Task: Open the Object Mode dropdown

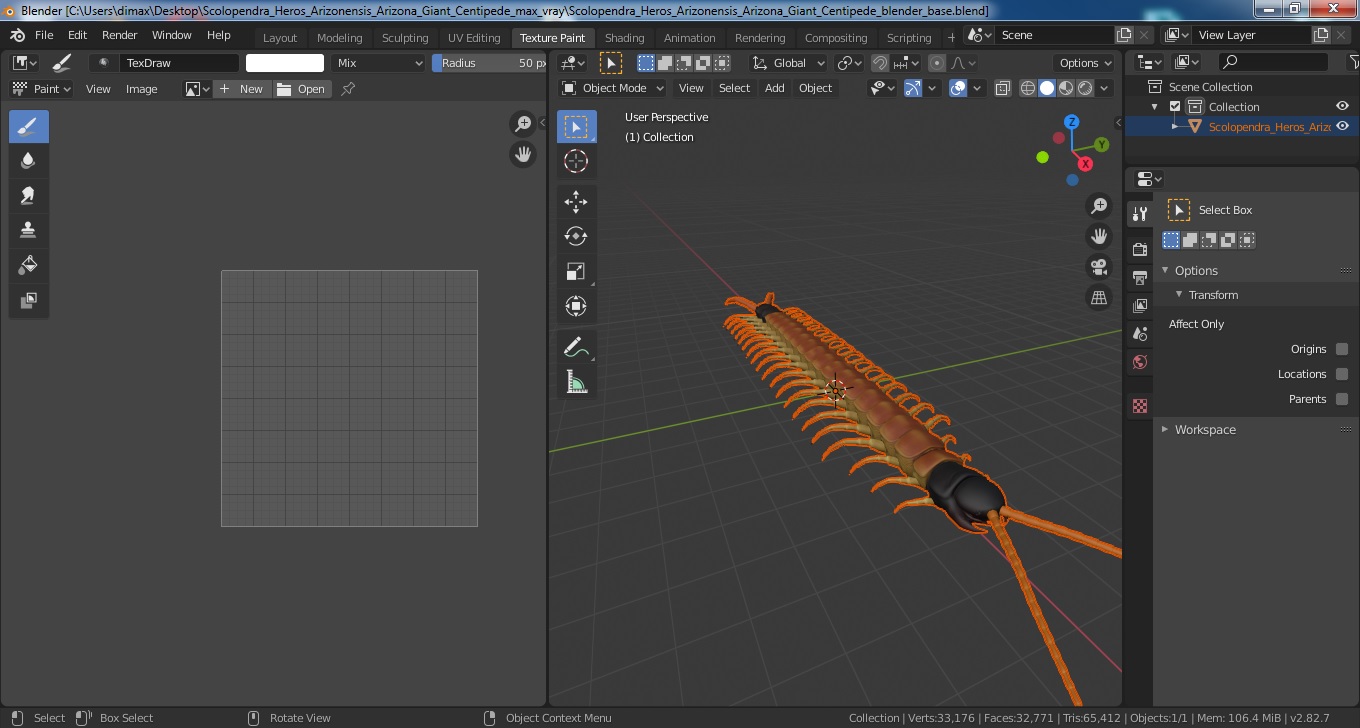Action: click(613, 88)
